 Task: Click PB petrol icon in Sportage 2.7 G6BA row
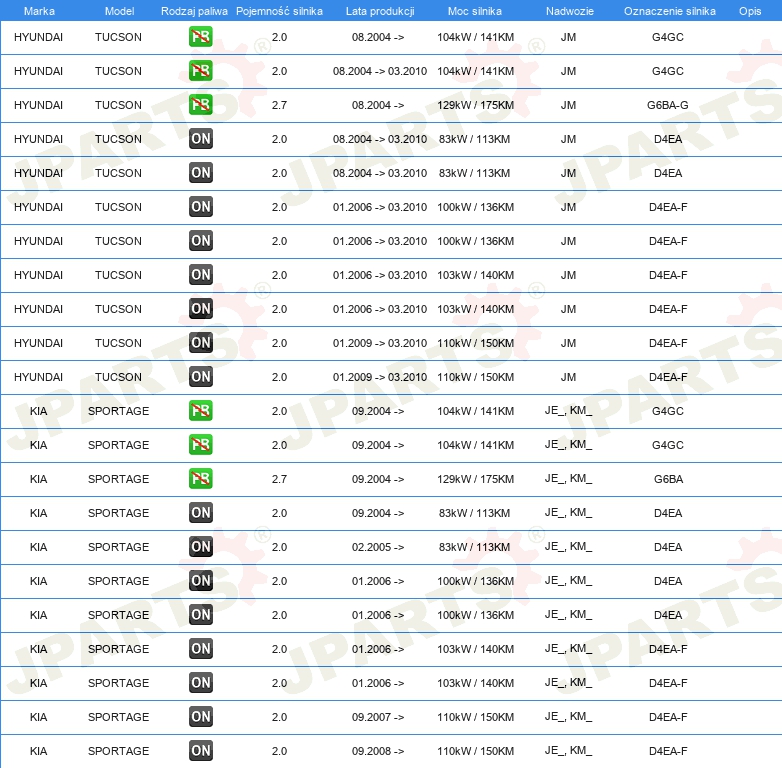pos(200,479)
